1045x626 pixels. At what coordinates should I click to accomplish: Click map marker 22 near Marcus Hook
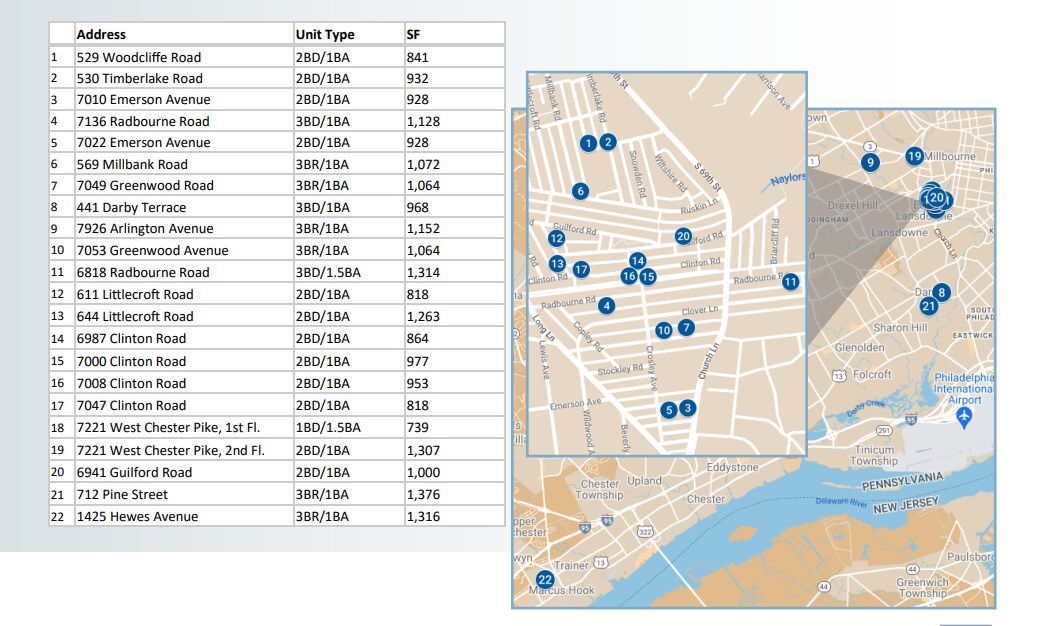[x=545, y=580]
